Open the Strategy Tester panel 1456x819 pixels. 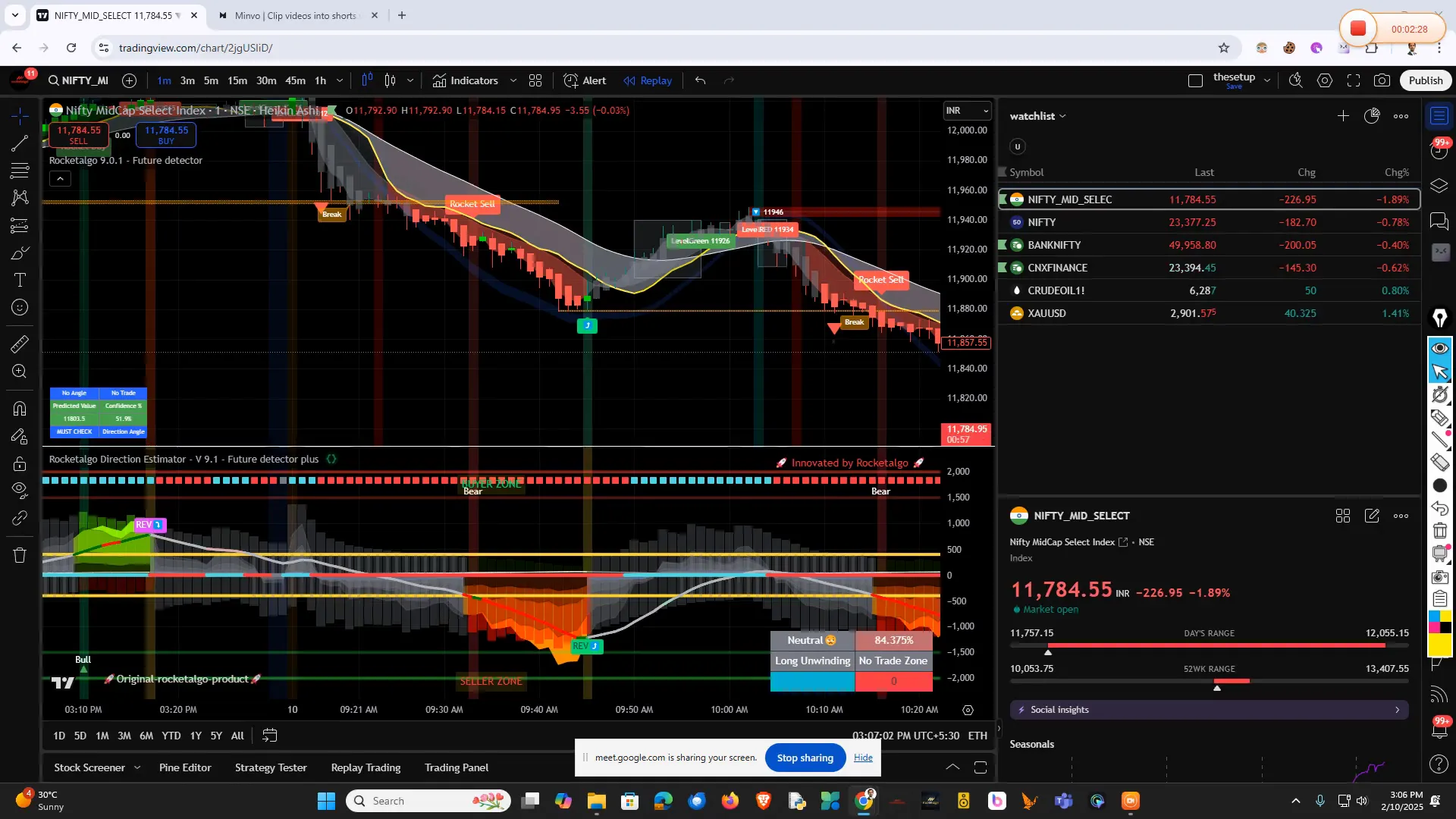(x=270, y=767)
